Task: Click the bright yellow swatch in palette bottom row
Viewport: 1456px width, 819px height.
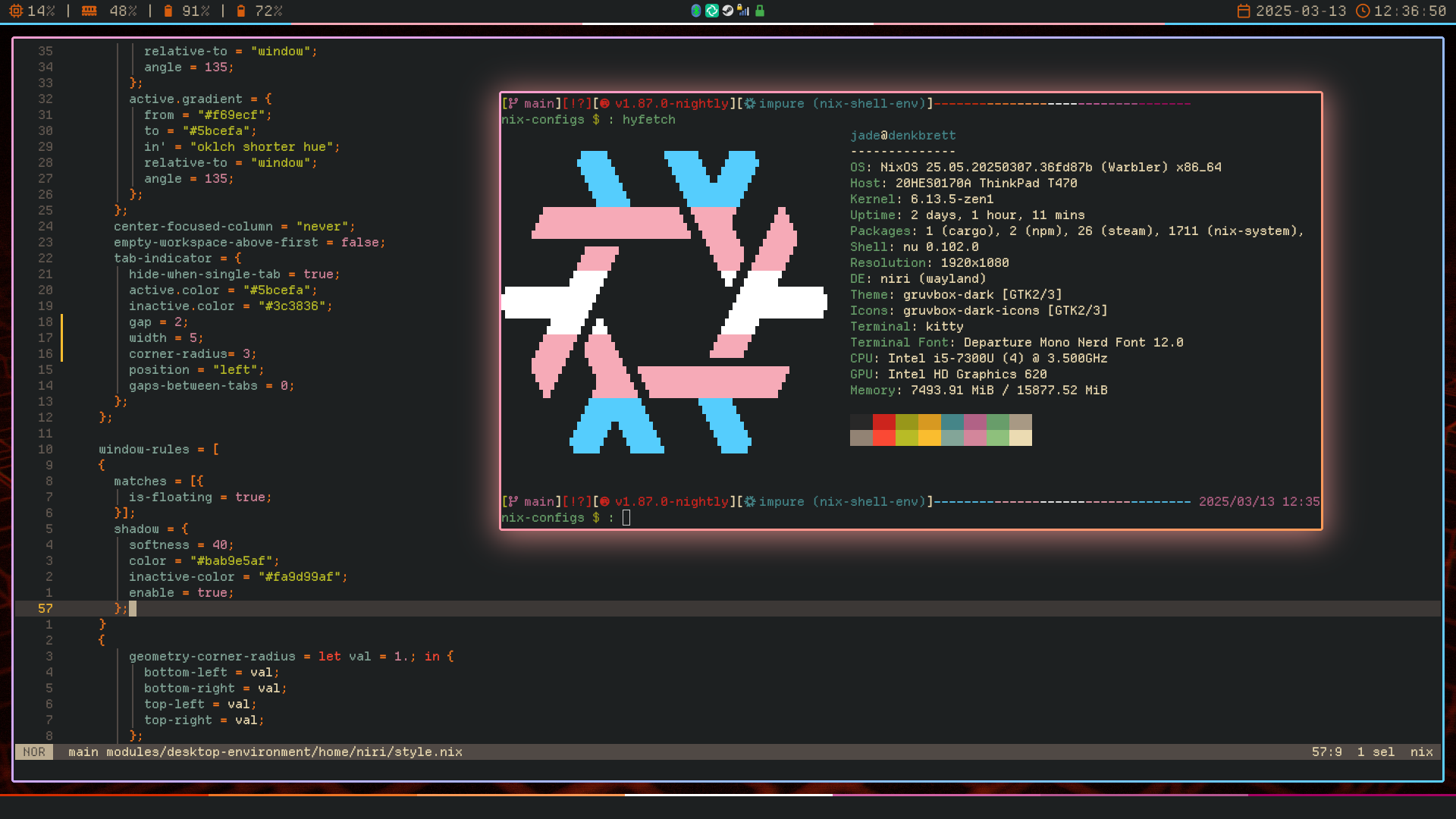Action: point(930,438)
